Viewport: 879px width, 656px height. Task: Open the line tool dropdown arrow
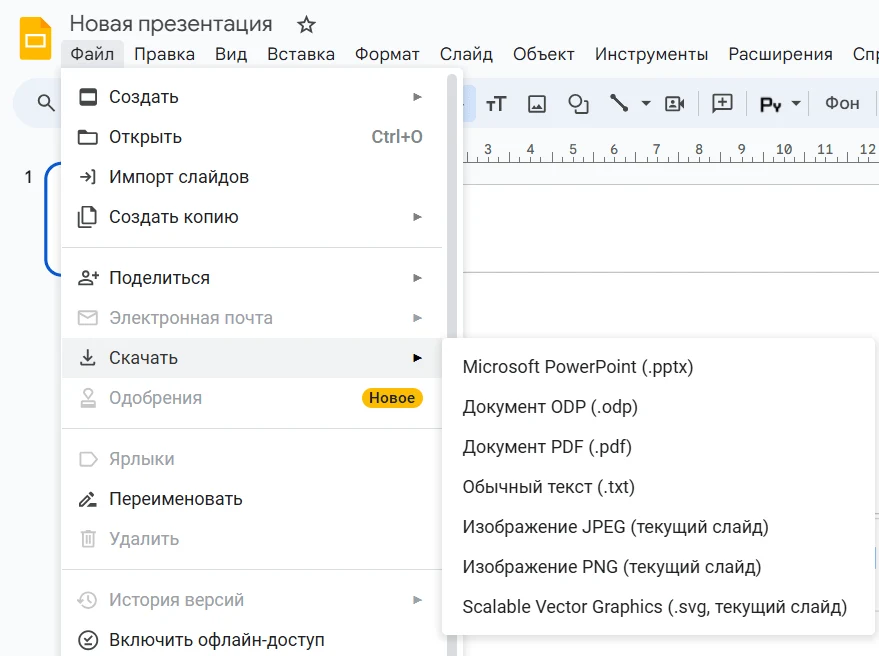(646, 104)
